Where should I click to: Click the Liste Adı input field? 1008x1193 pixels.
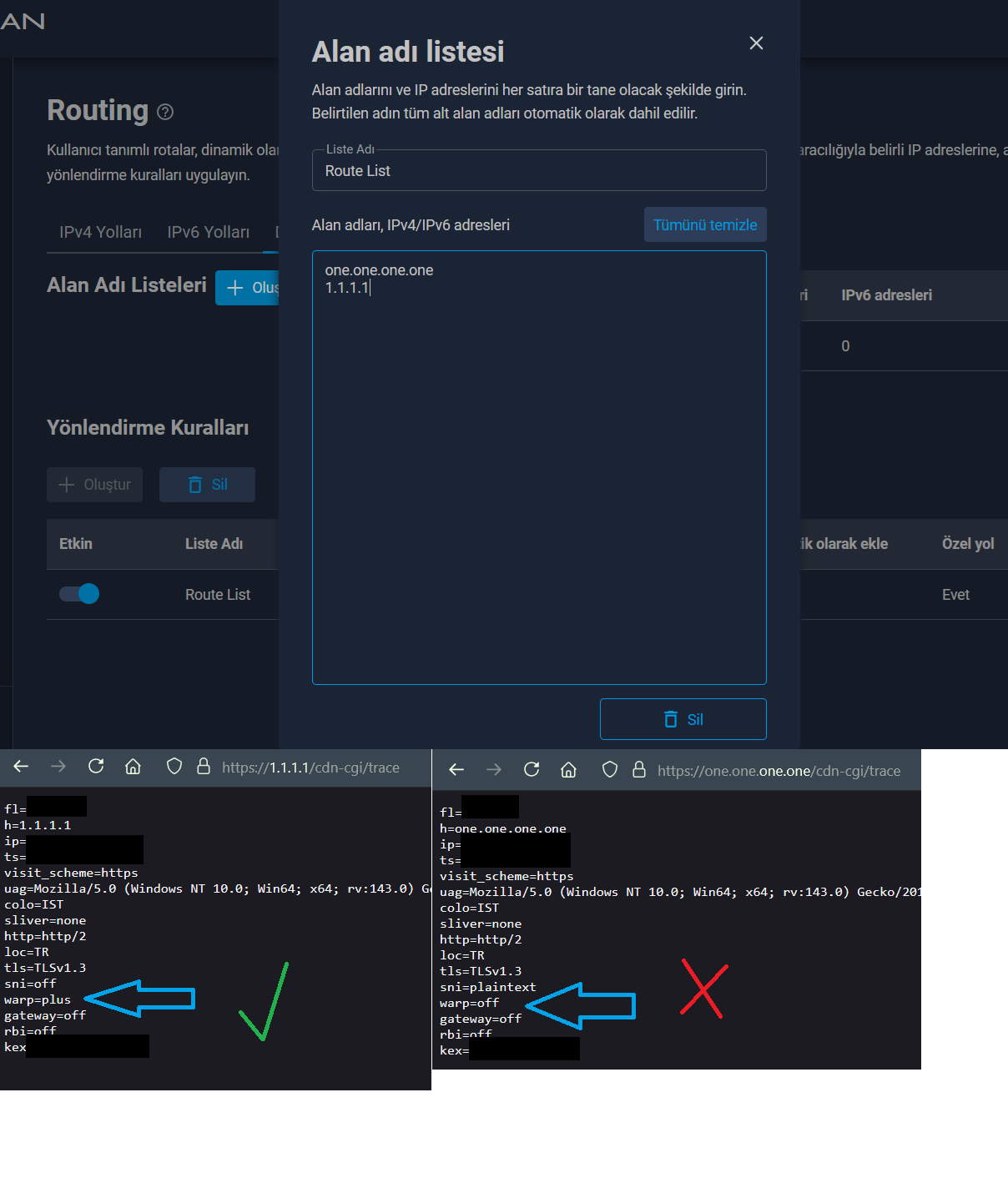538,171
